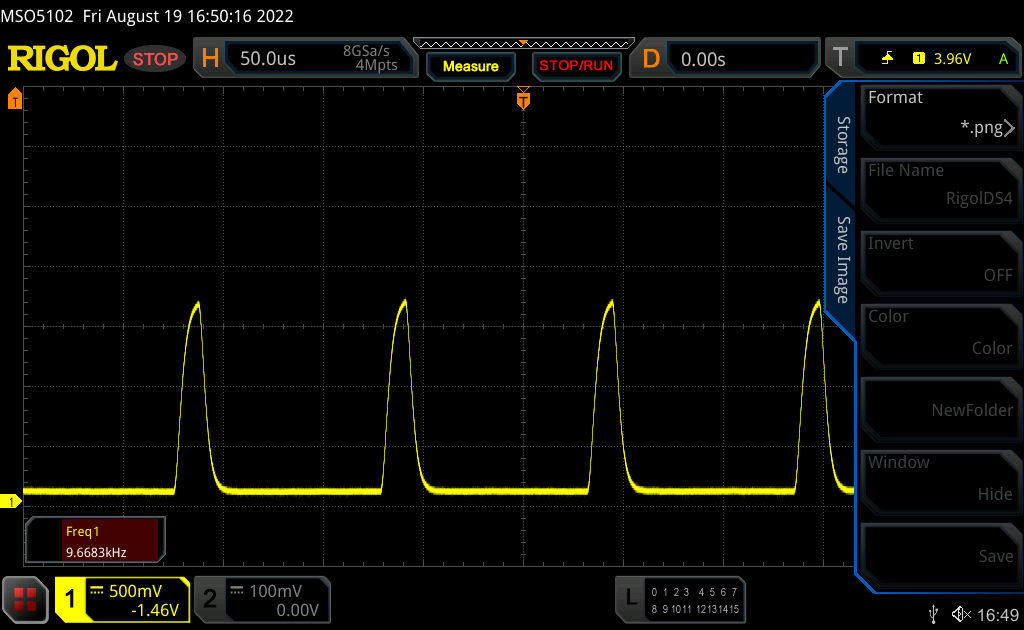Image resolution: width=1024 pixels, height=630 pixels.
Task: Click the Freq1 measurement box
Action: pyautogui.click(x=95, y=541)
